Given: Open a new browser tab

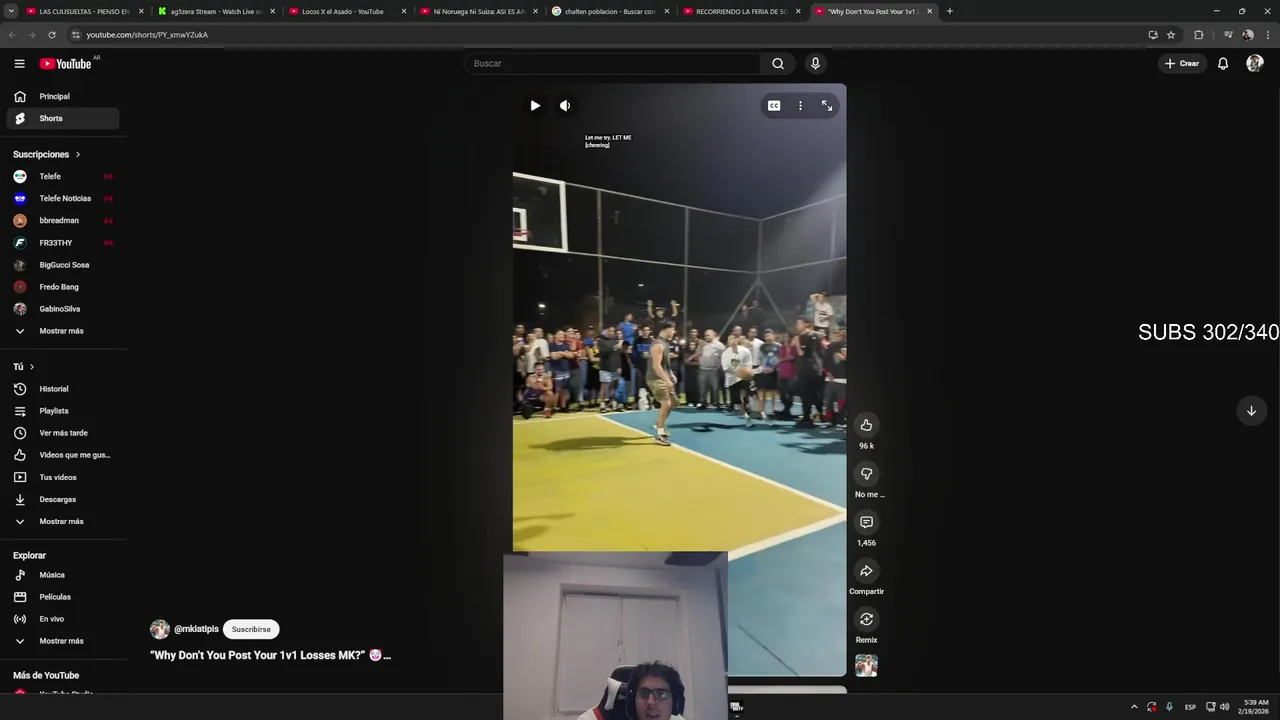Looking at the screenshot, I should 949,11.
